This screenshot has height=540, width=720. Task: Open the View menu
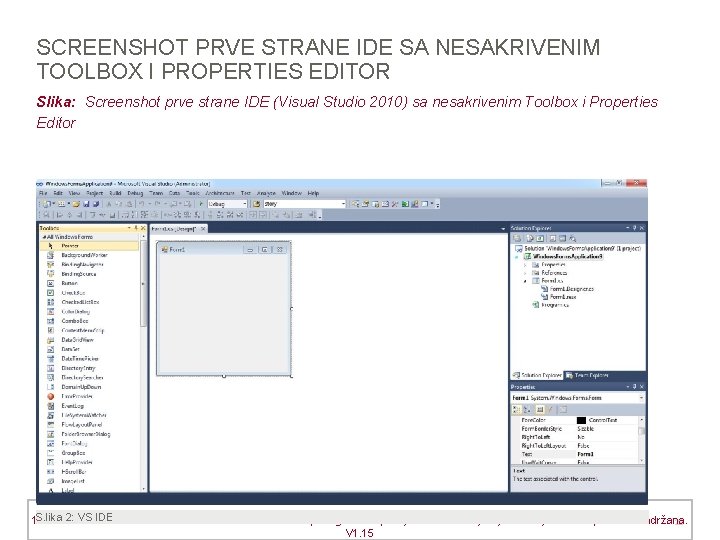coord(74,193)
